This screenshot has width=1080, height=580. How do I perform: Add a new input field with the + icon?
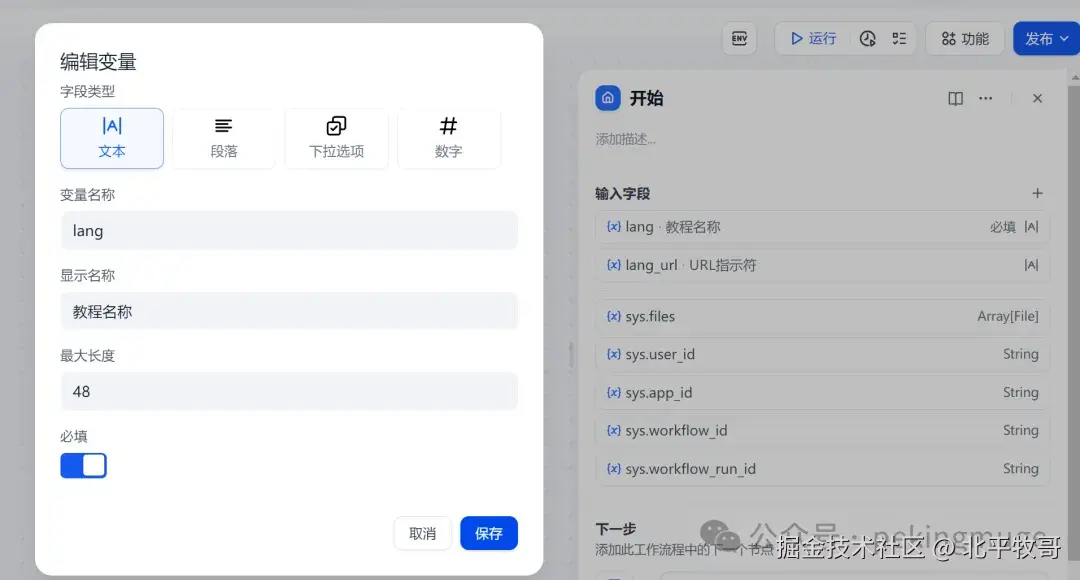(1037, 193)
